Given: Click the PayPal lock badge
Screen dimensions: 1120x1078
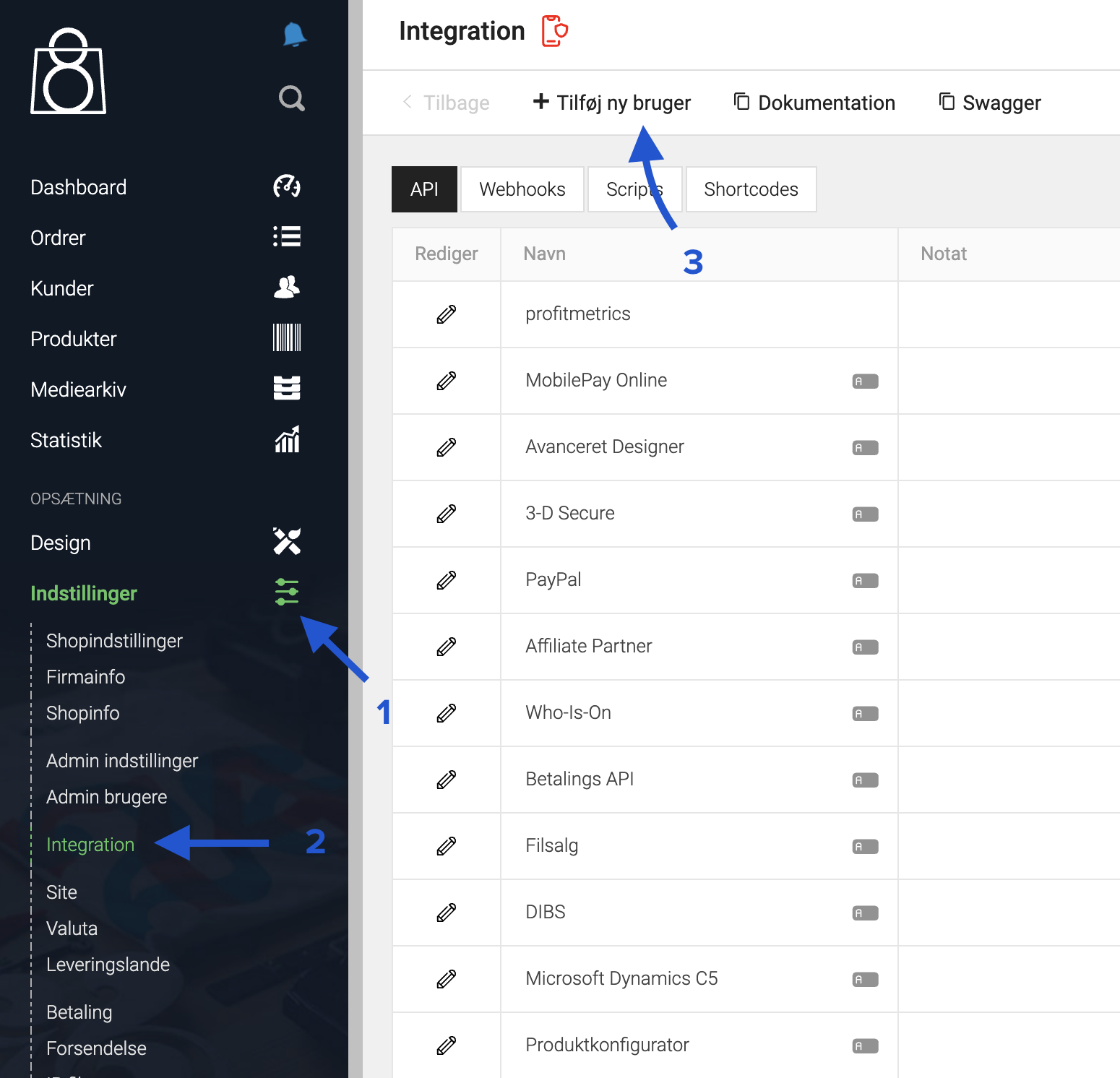Looking at the screenshot, I should (865, 580).
